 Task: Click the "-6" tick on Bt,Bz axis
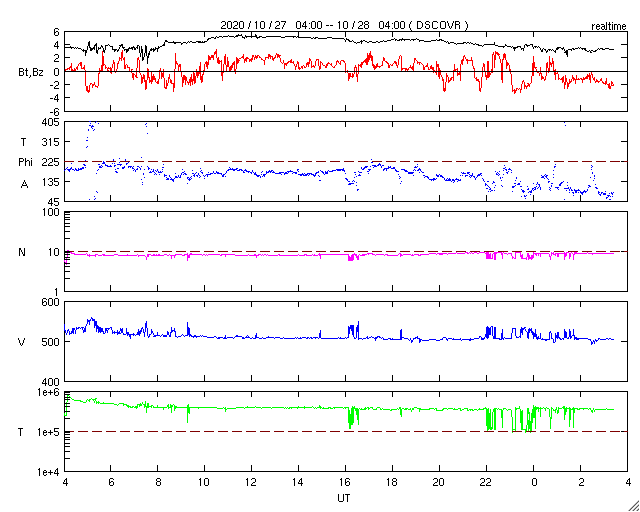[54, 111]
